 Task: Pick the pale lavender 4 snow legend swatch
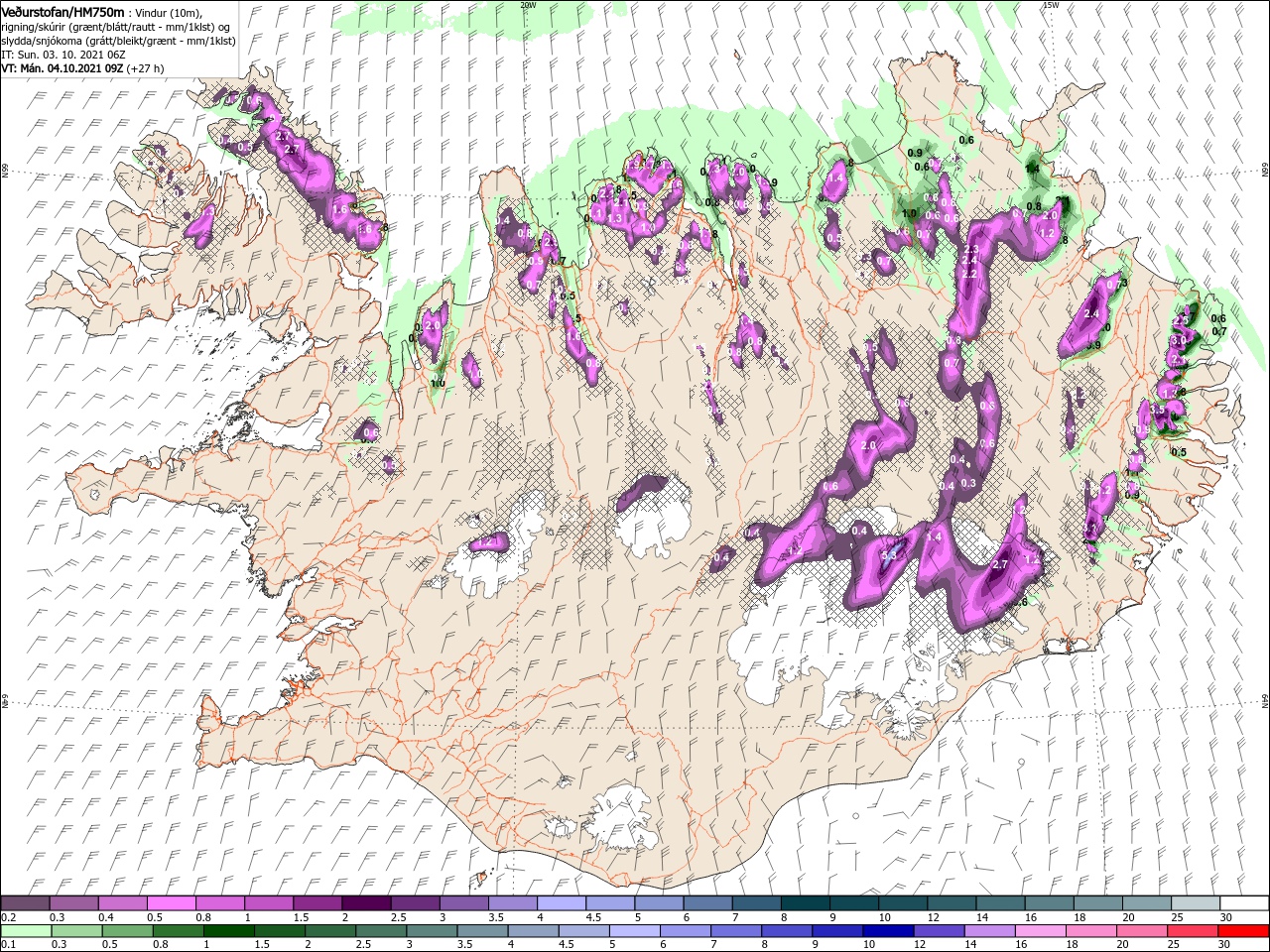click(562, 903)
